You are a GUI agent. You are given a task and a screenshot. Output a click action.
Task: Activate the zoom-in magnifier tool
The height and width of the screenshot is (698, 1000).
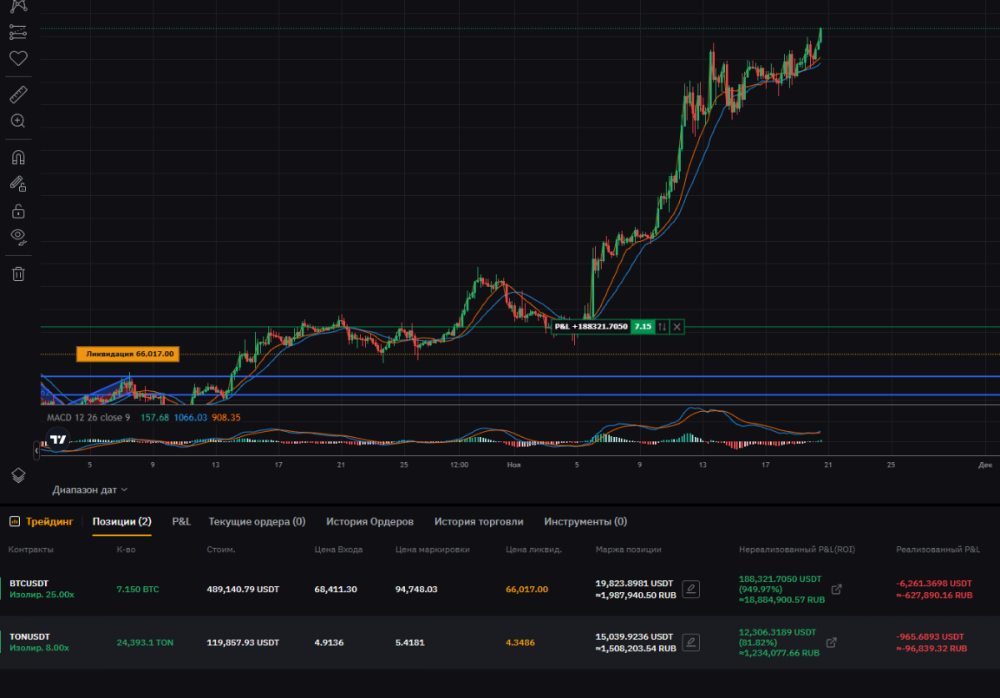pyautogui.click(x=18, y=121)
